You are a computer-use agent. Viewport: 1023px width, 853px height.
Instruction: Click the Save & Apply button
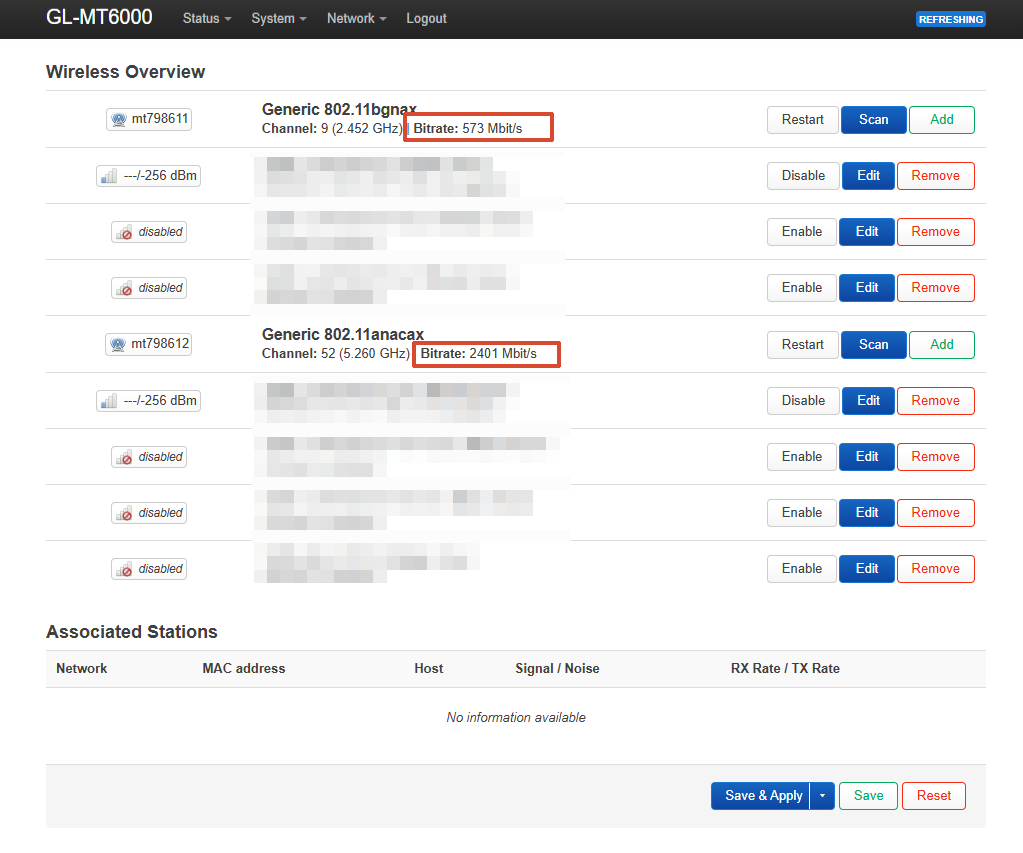(761, 796)
